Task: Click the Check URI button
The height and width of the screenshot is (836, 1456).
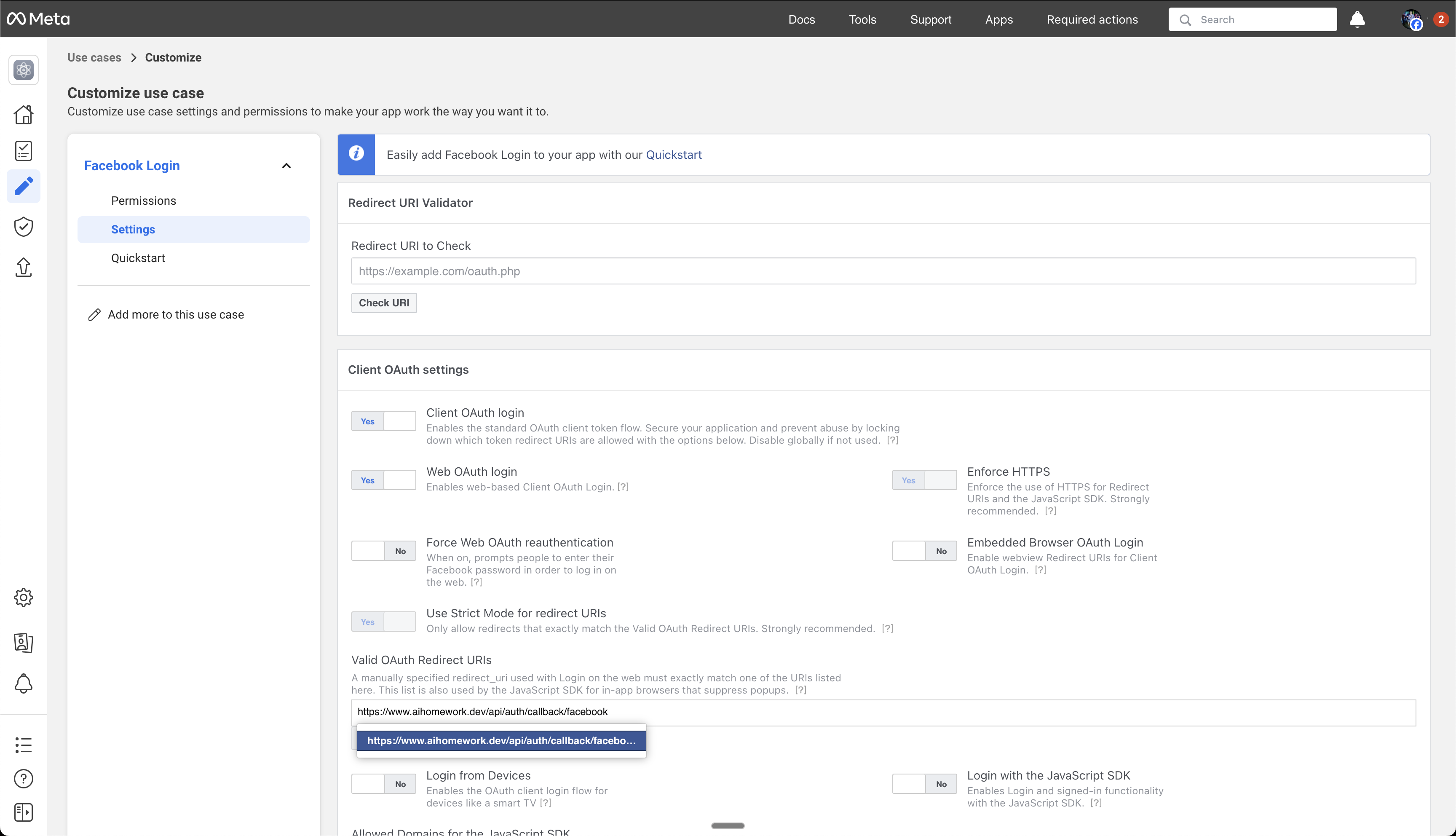Action: [384, 303]
